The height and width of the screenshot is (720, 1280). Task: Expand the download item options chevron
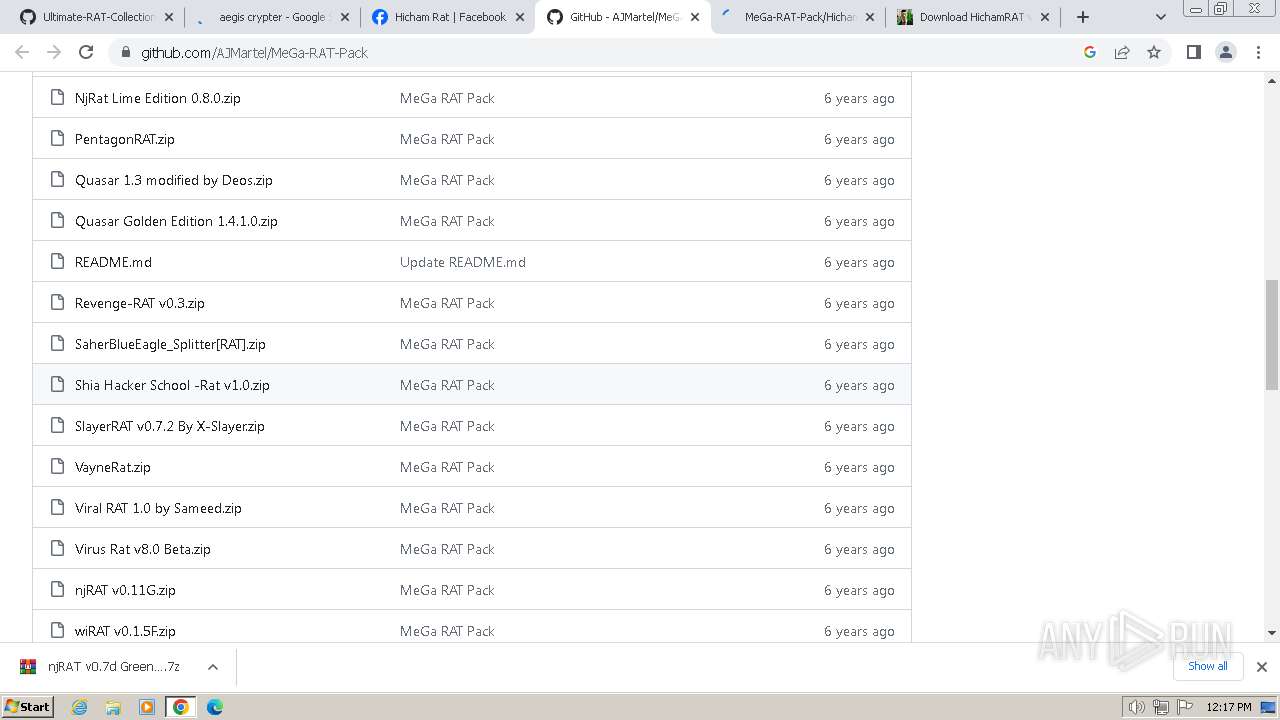[x=212, y=667]
